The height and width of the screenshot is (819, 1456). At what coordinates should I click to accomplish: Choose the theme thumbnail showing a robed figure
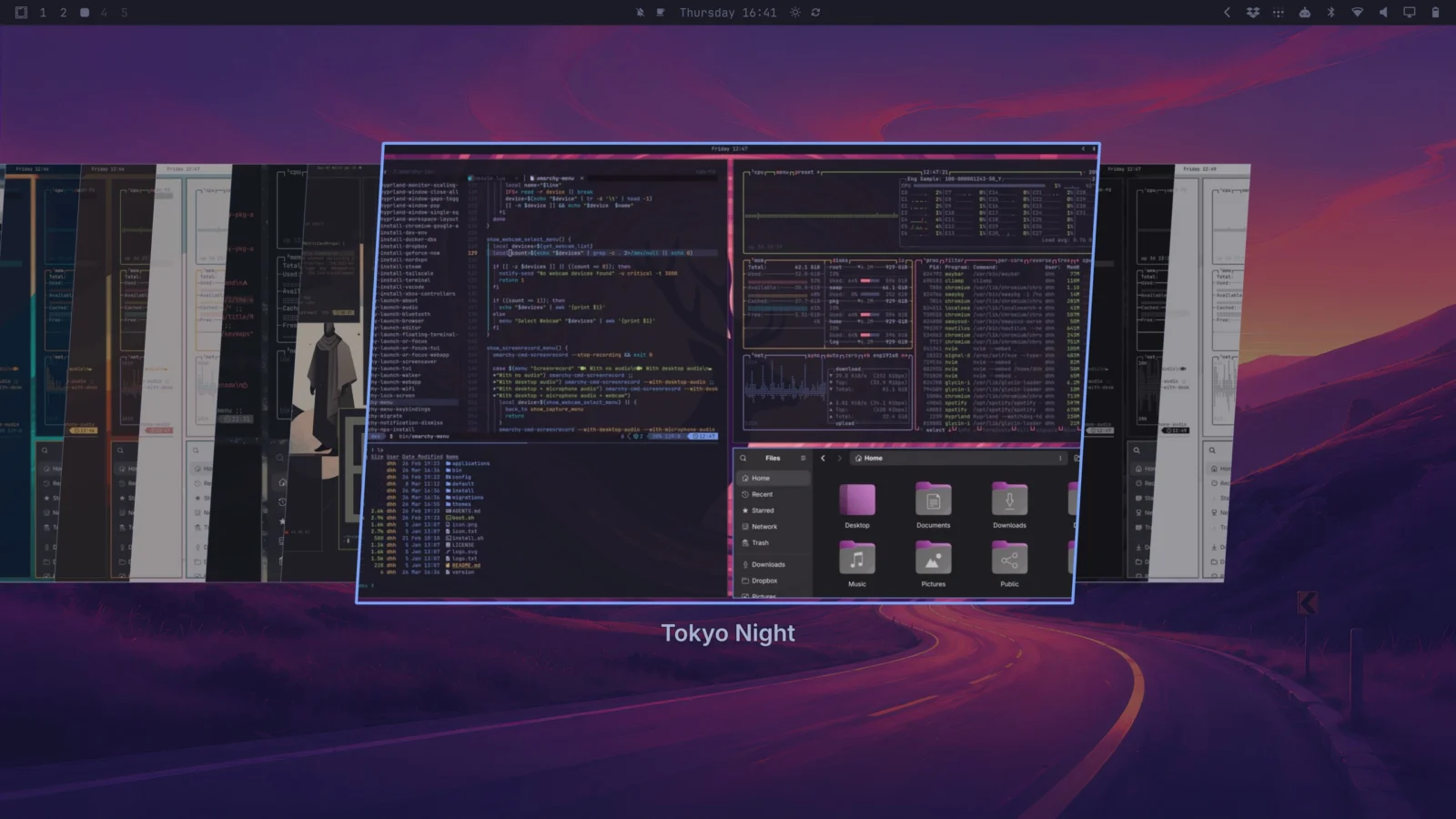click(x=323, y=373)
